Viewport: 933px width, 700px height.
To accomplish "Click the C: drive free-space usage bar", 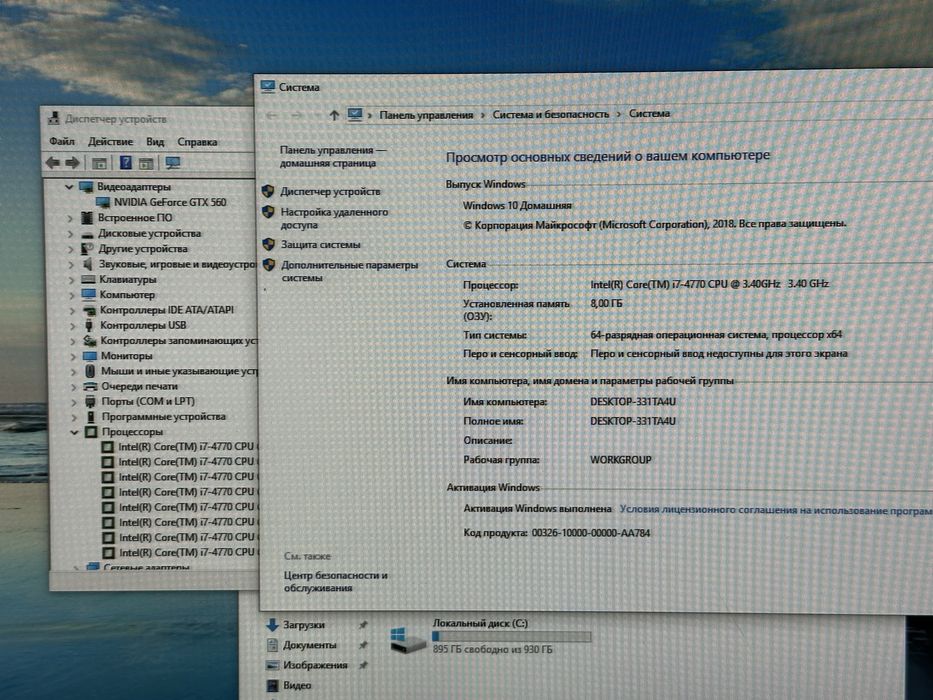I will click(512, 637).
